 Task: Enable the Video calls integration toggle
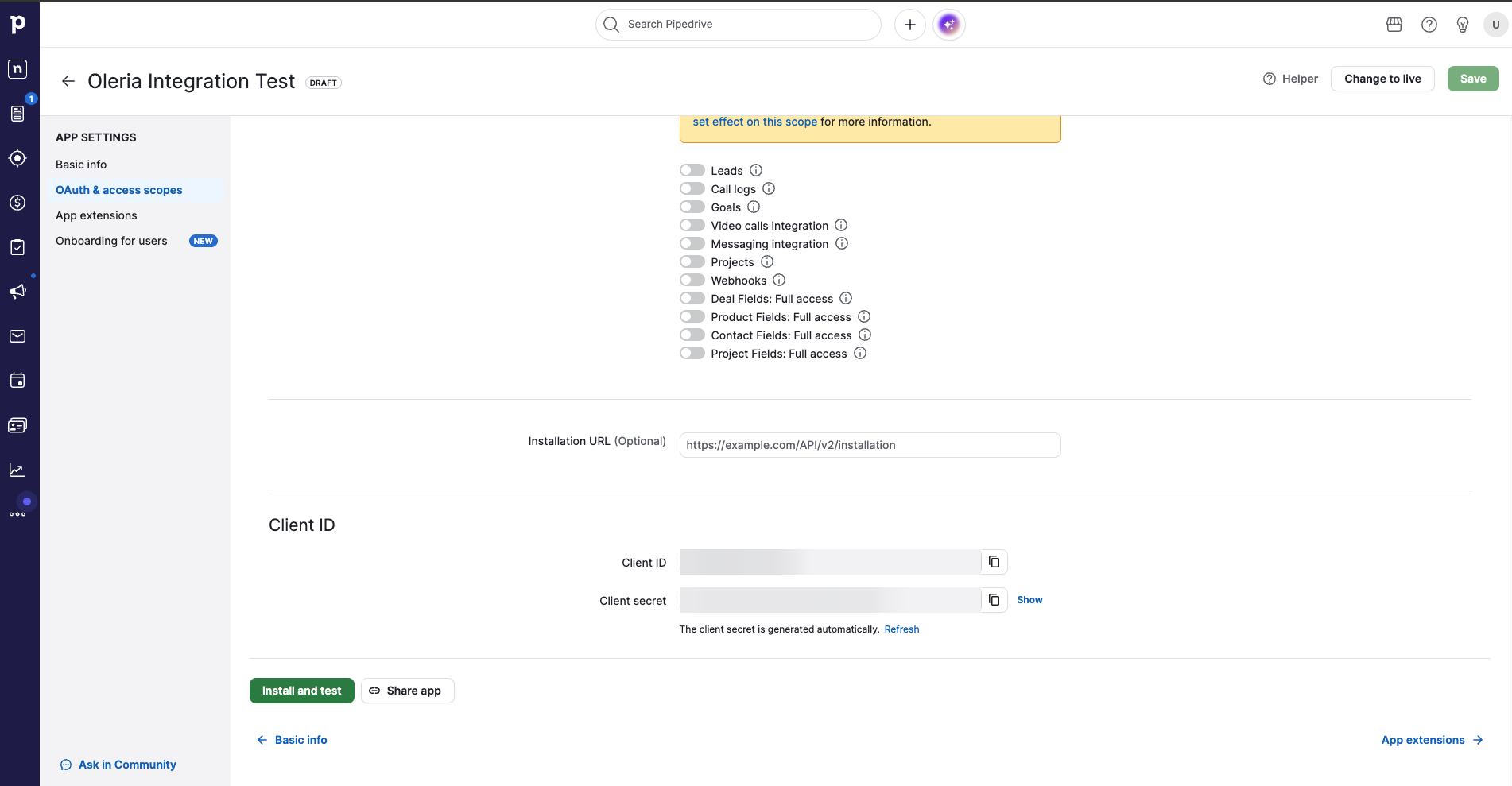pyautogui.click(x=692, y=225)
